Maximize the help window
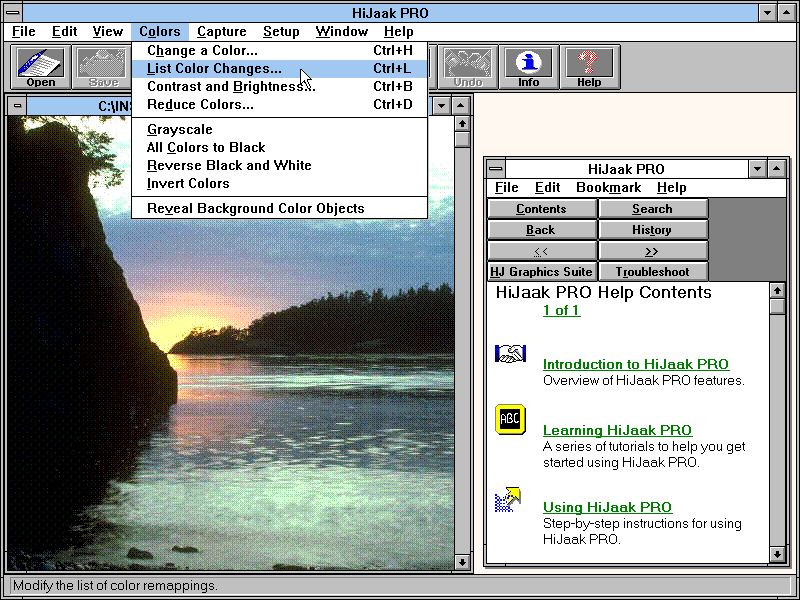The image size is (800, 600). tap(777, 169)
